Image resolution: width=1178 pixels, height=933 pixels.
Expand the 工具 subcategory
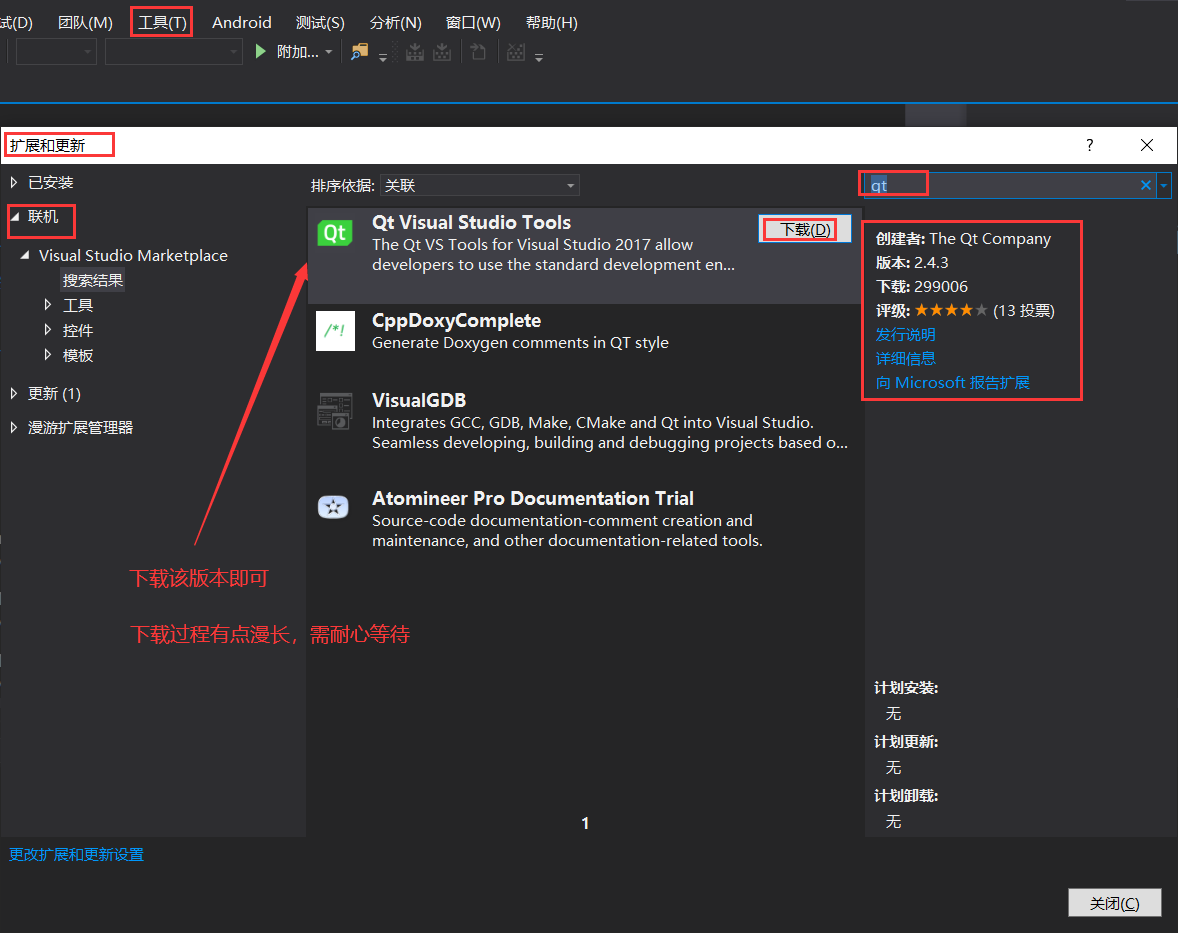pyautogui.click(x=47, y=304)
